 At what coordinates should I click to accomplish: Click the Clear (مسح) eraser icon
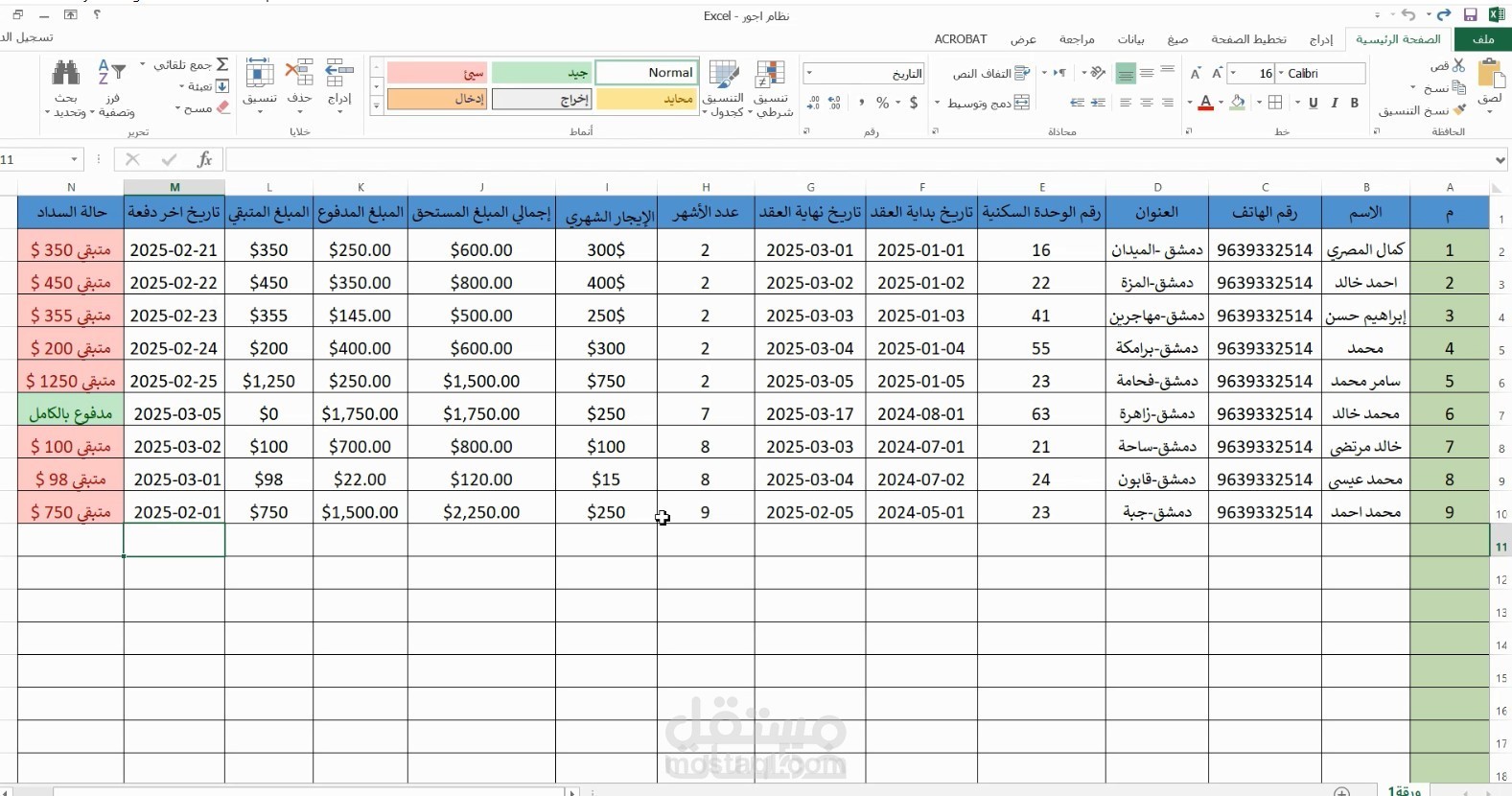pos(222,108)
